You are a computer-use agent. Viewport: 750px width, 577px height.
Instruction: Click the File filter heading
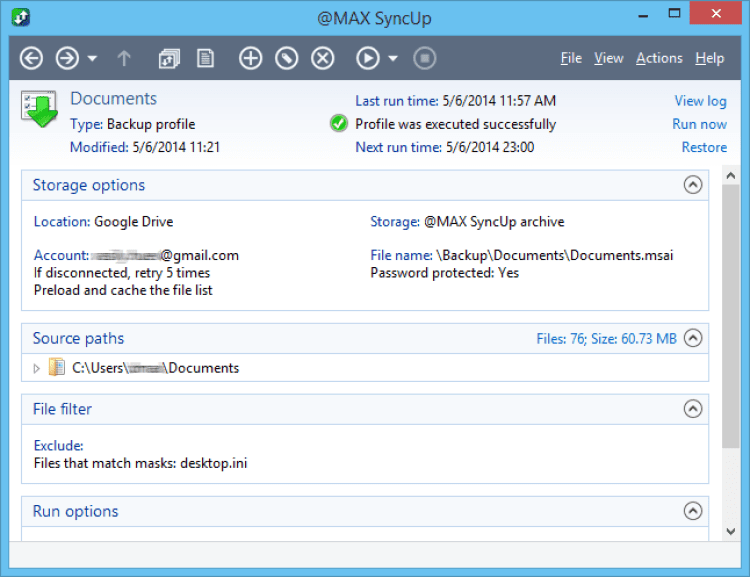[62, 409]
